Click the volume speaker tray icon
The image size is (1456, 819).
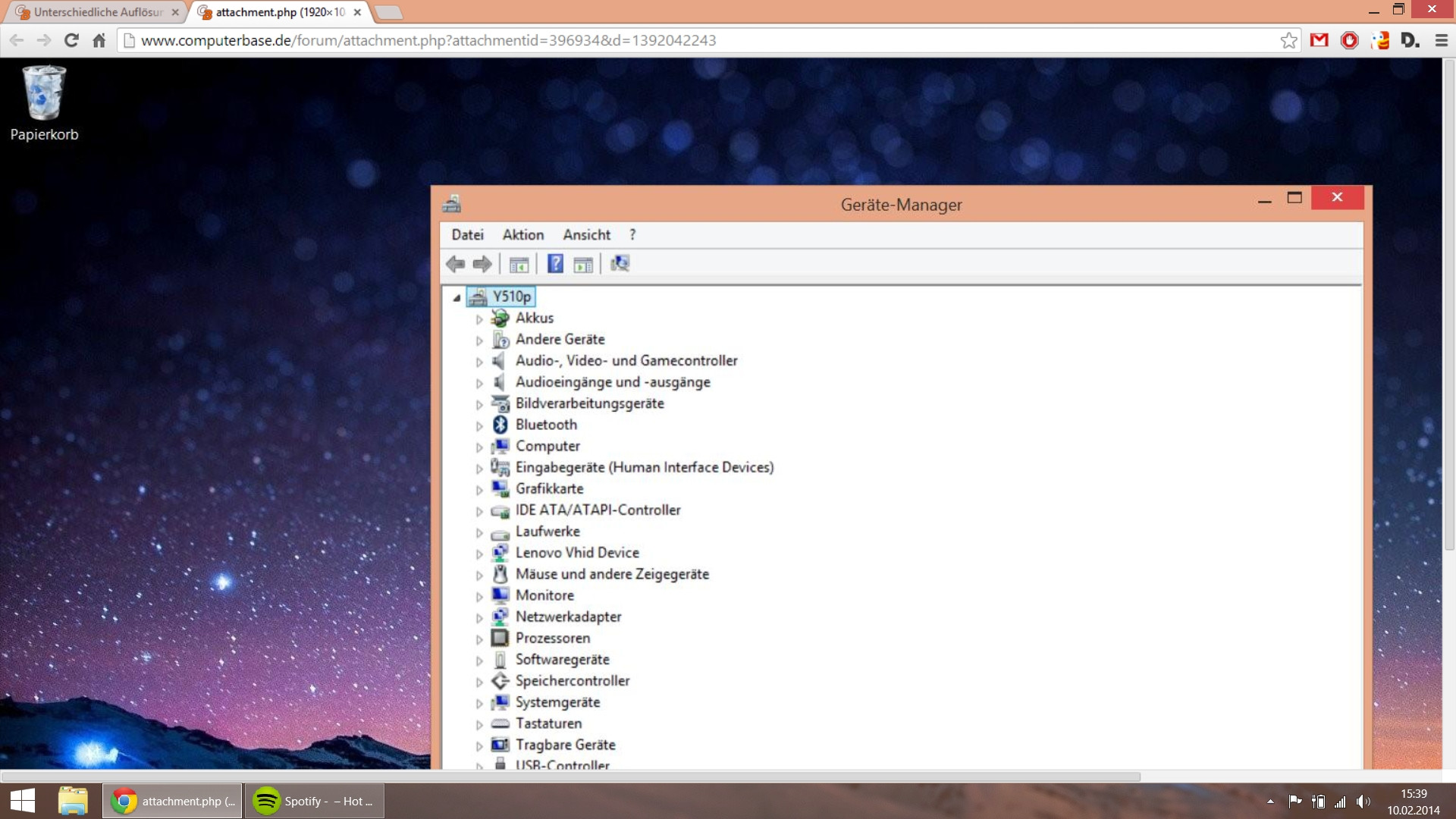point(1363,802)
